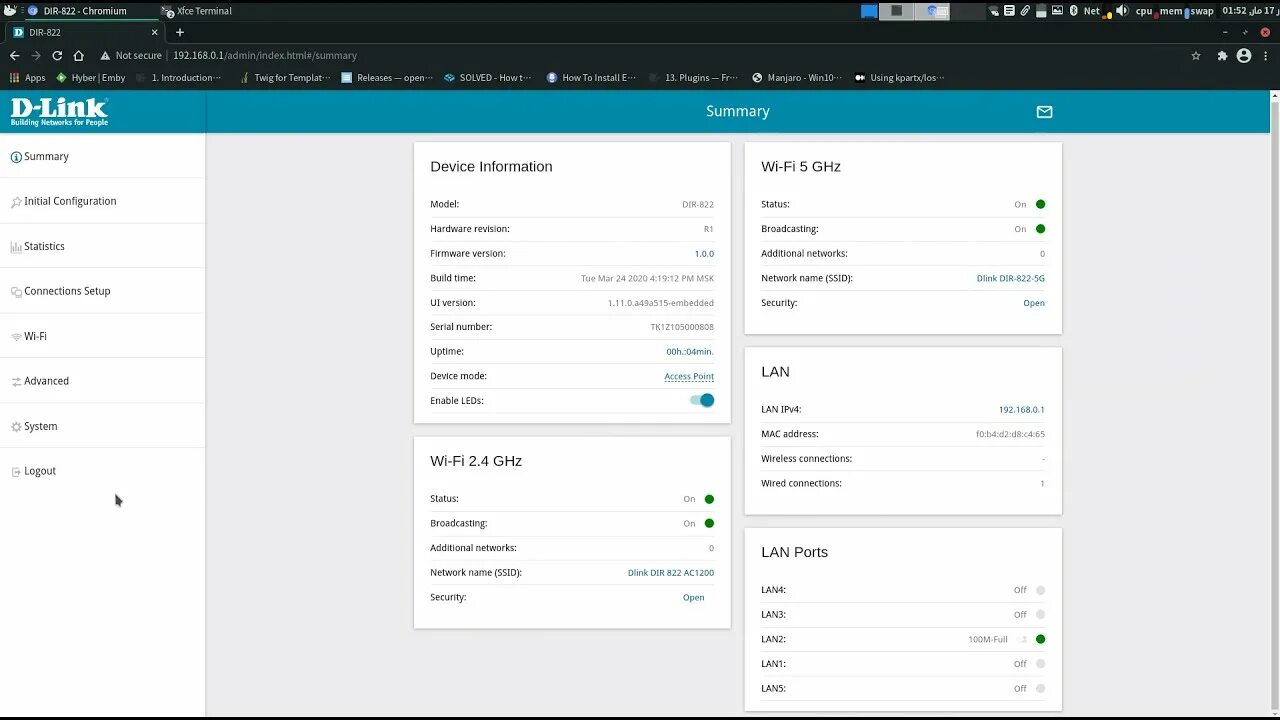Click the MAC address f0:b4:d2:d8:c4:65
Viewport: 1280px width, 720px height.
click(x=1010, y=434)
